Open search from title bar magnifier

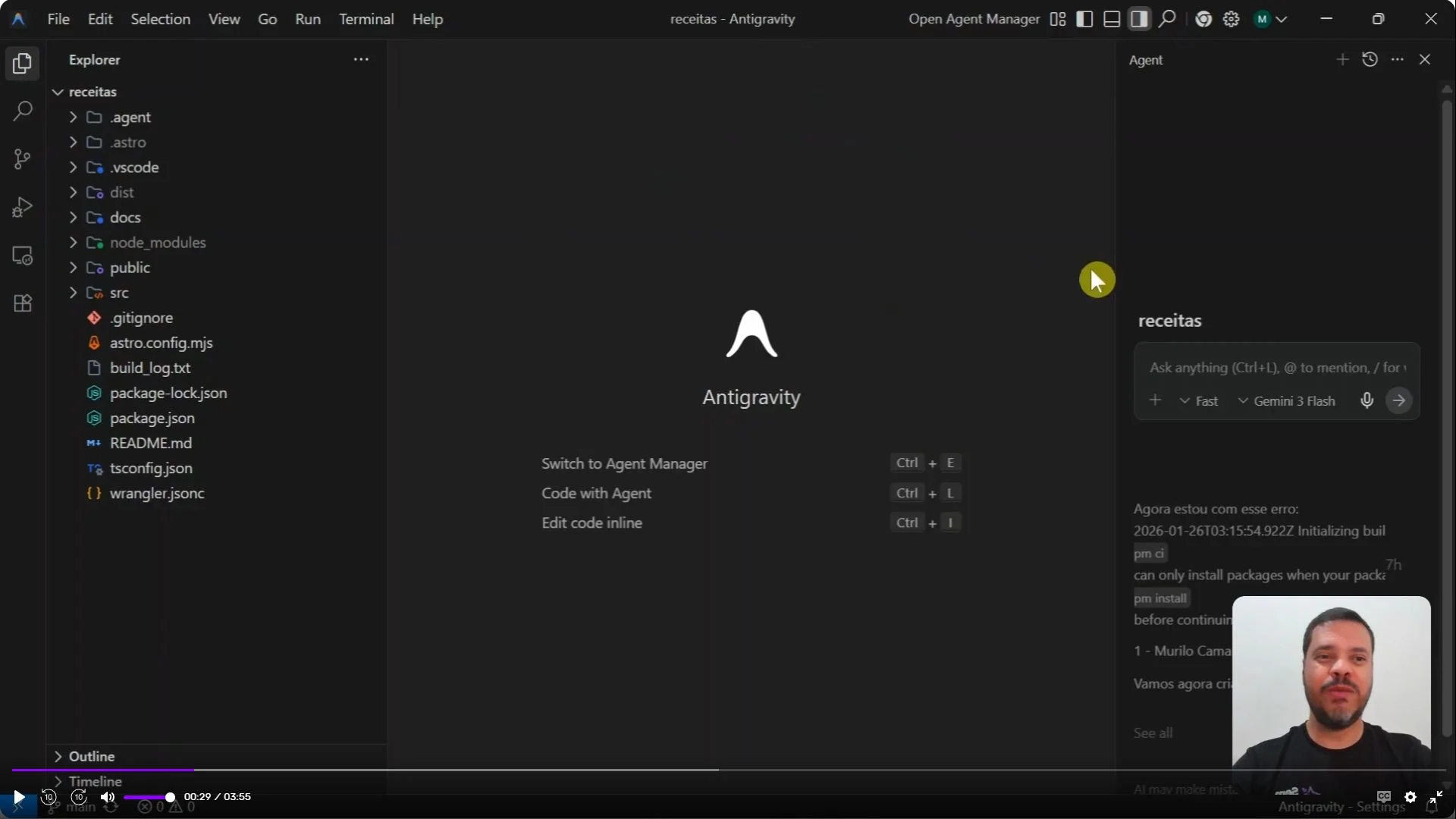[1168, 19]
